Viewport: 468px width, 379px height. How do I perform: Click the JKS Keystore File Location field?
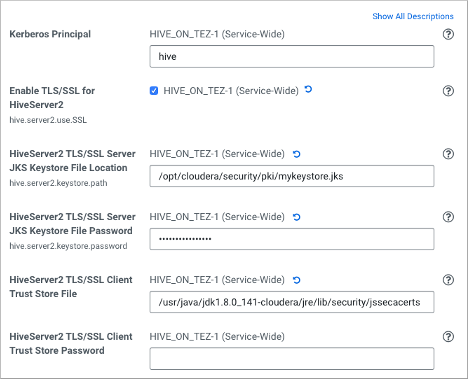292,176
